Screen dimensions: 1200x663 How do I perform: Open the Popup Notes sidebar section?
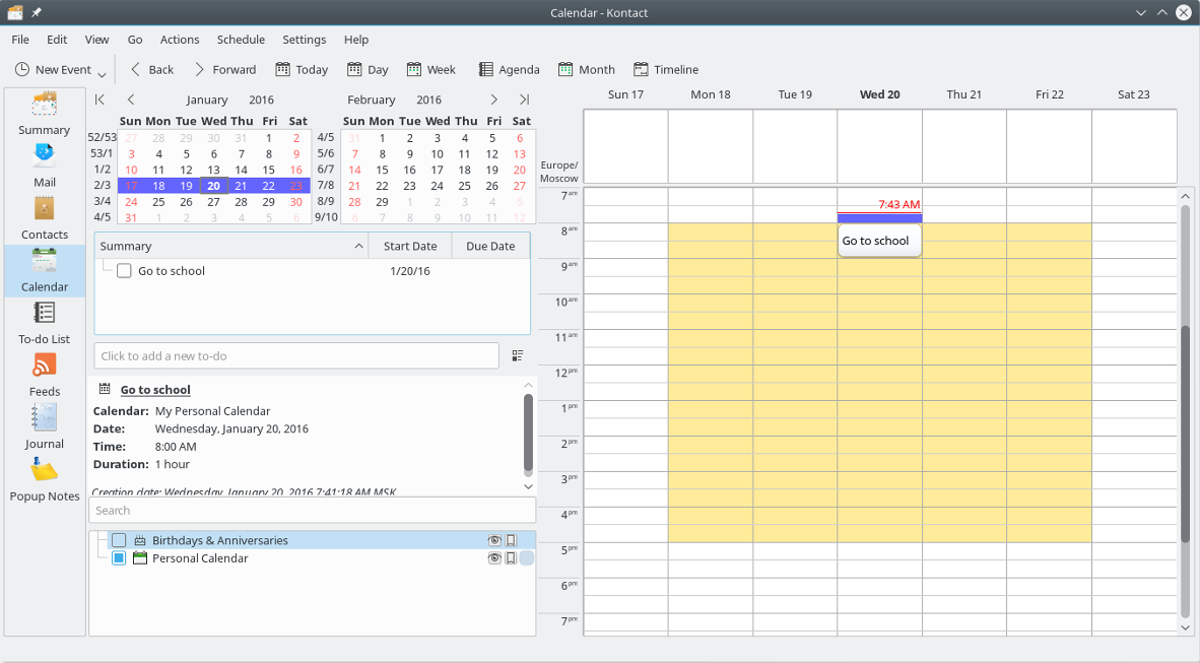(44, 480)
